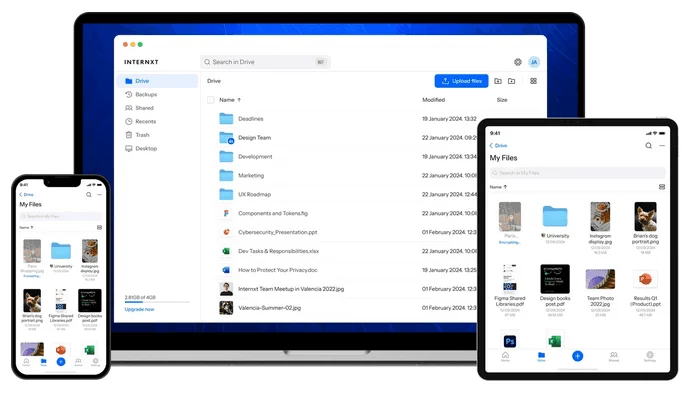Open Valencia-Summer-02.jpg thumbnail
Image resolution: width=690 pixels, height=401 pixels.
pyautogui.click(x=226, y=308)
